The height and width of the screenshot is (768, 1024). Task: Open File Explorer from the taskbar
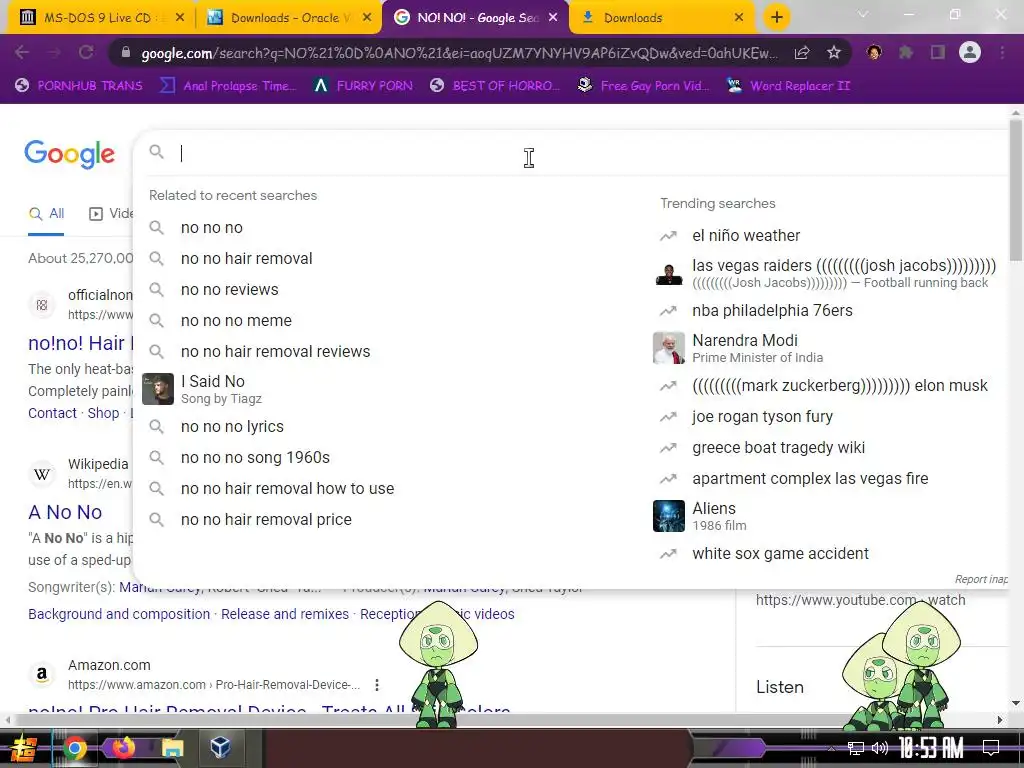pos(172,748)
